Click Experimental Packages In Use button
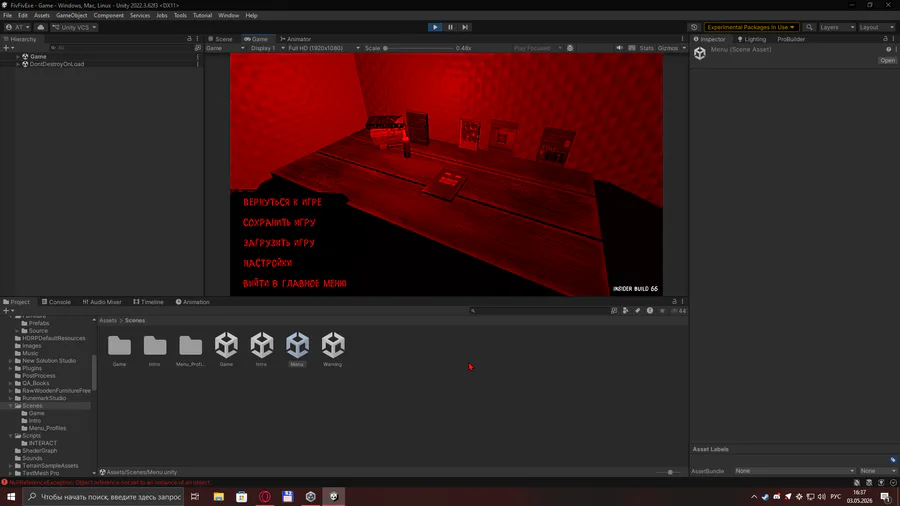Image resolution: width=900 pixels, height=506 pixels. point(751,27)
